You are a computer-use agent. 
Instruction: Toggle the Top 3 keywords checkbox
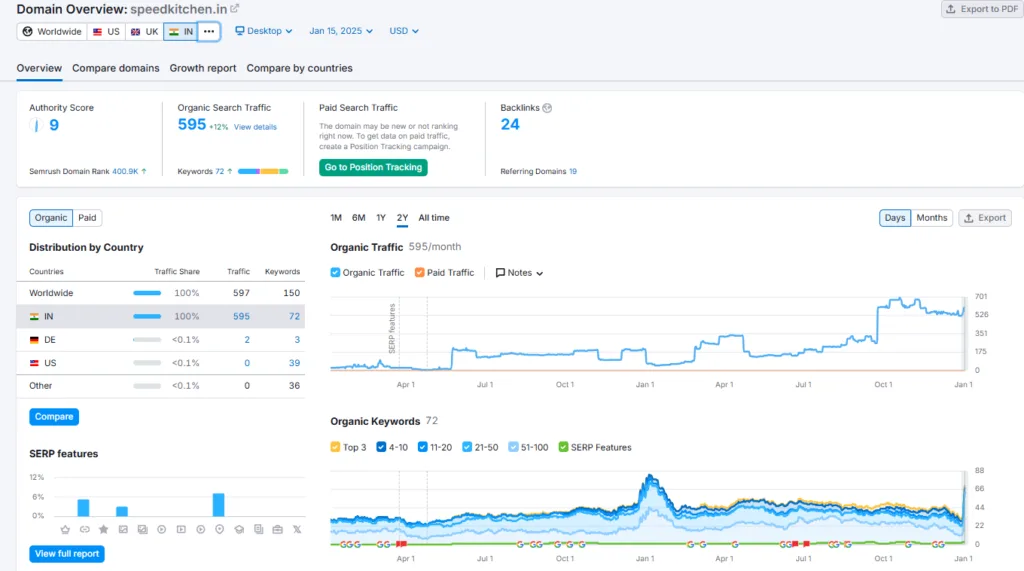click(x=335, y=447)
